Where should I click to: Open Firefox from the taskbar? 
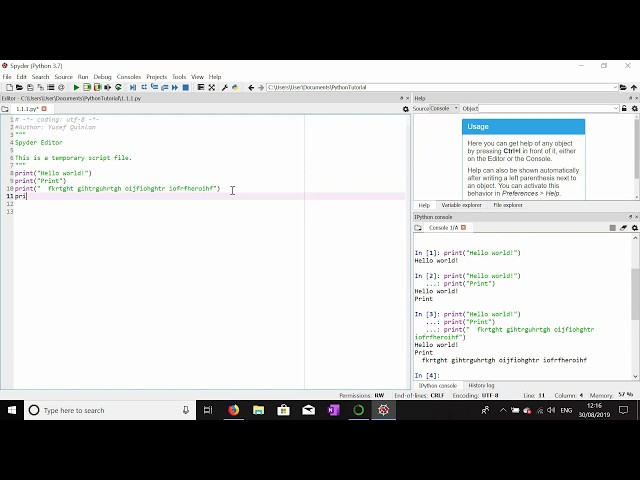(233, 410)
